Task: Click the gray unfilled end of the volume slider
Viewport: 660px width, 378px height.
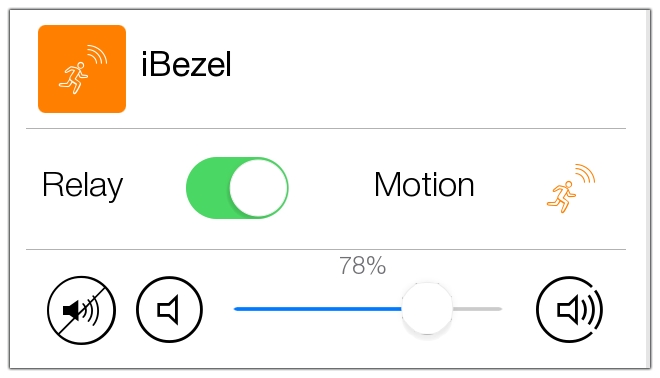Action: [477, 309]
